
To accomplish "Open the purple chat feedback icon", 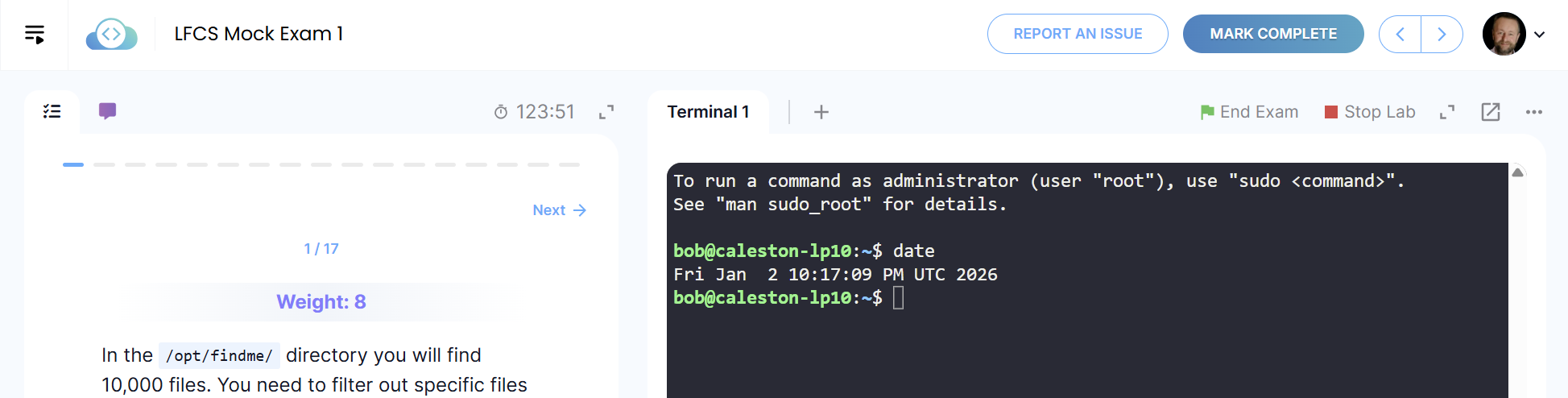I will [107, 111].
